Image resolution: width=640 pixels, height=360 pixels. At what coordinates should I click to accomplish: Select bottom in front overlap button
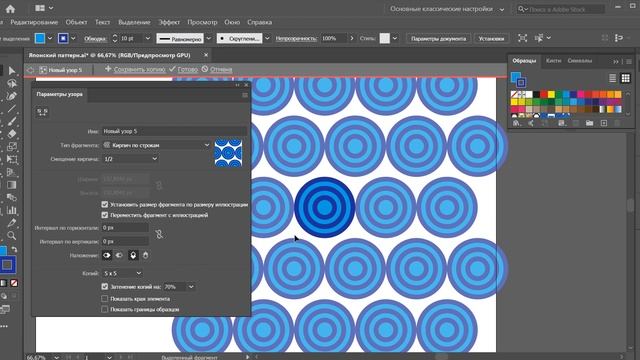[145, 256]
